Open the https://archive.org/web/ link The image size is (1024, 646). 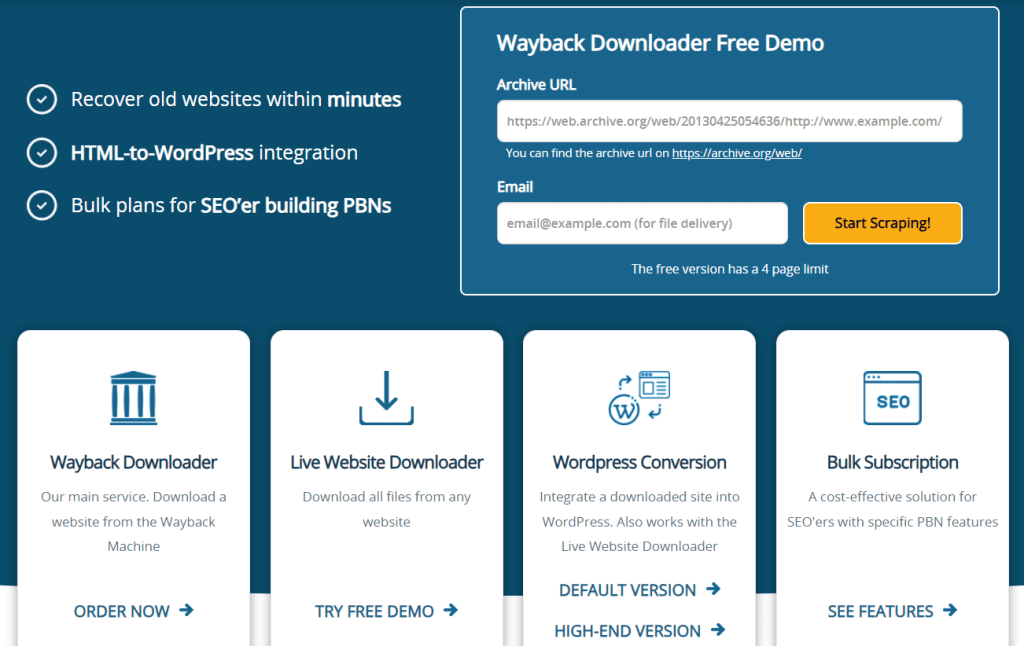737,153
